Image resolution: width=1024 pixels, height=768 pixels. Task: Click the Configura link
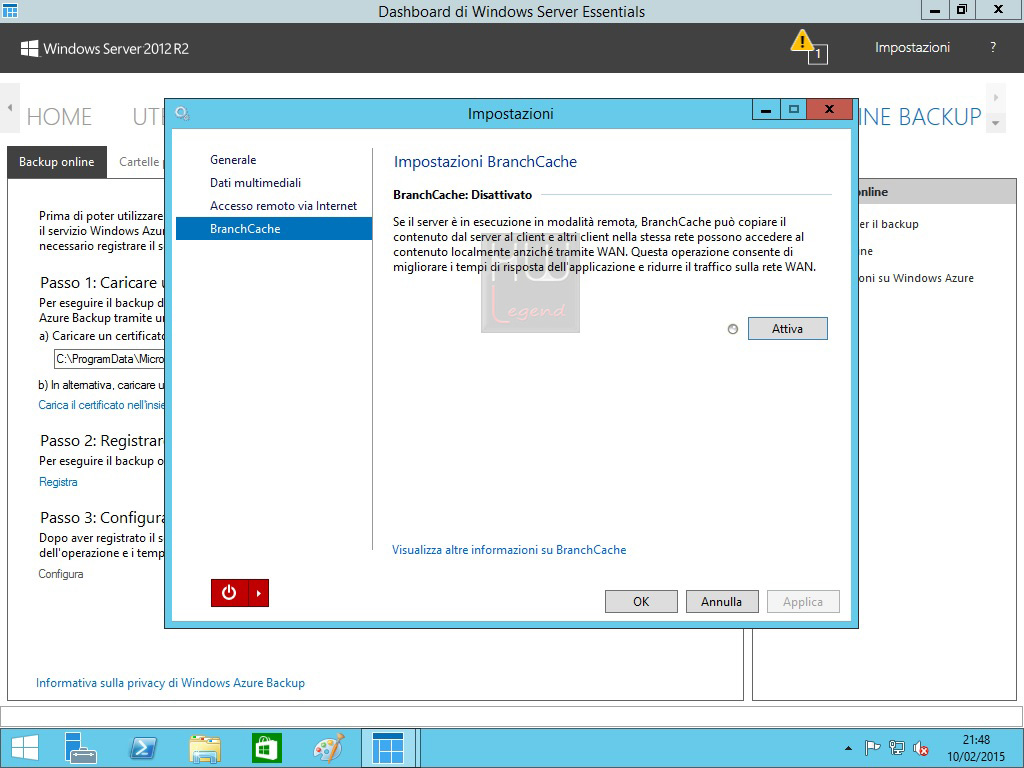(x=61, y=574)
